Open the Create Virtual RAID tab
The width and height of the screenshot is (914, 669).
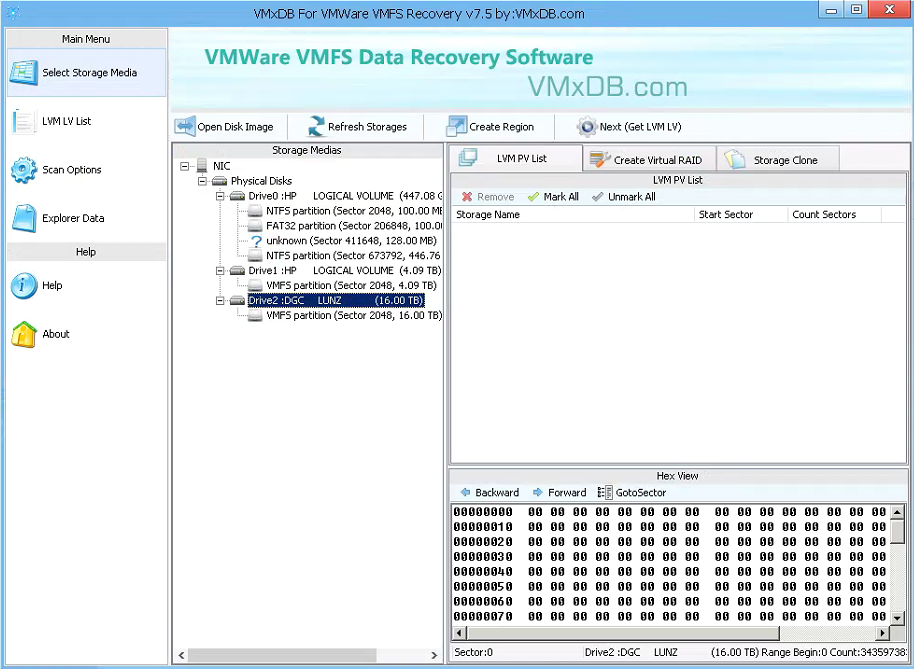[x=649, y=160]
